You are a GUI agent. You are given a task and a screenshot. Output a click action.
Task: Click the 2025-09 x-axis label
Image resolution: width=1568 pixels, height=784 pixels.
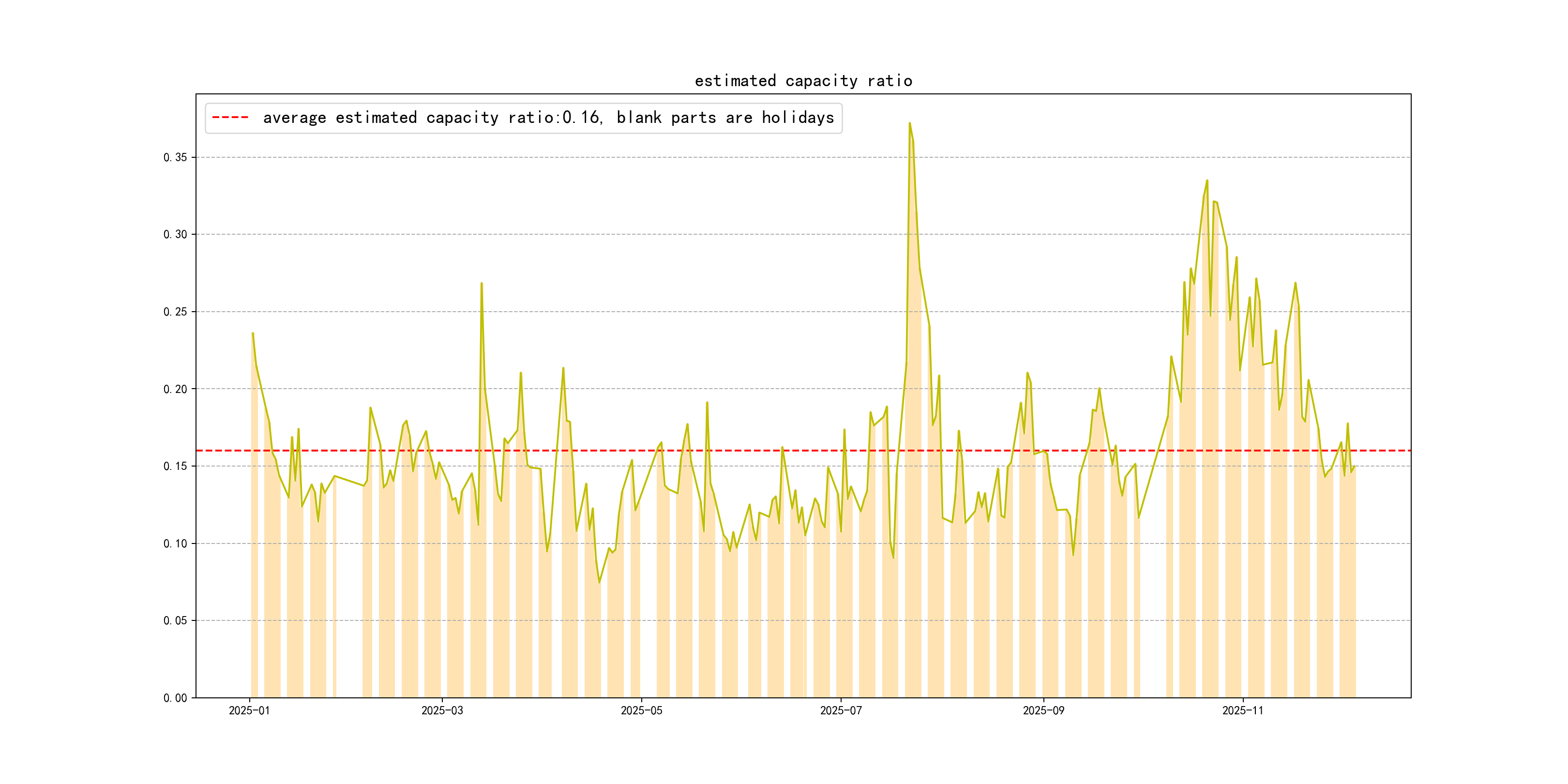click(x=1043, y=710)
